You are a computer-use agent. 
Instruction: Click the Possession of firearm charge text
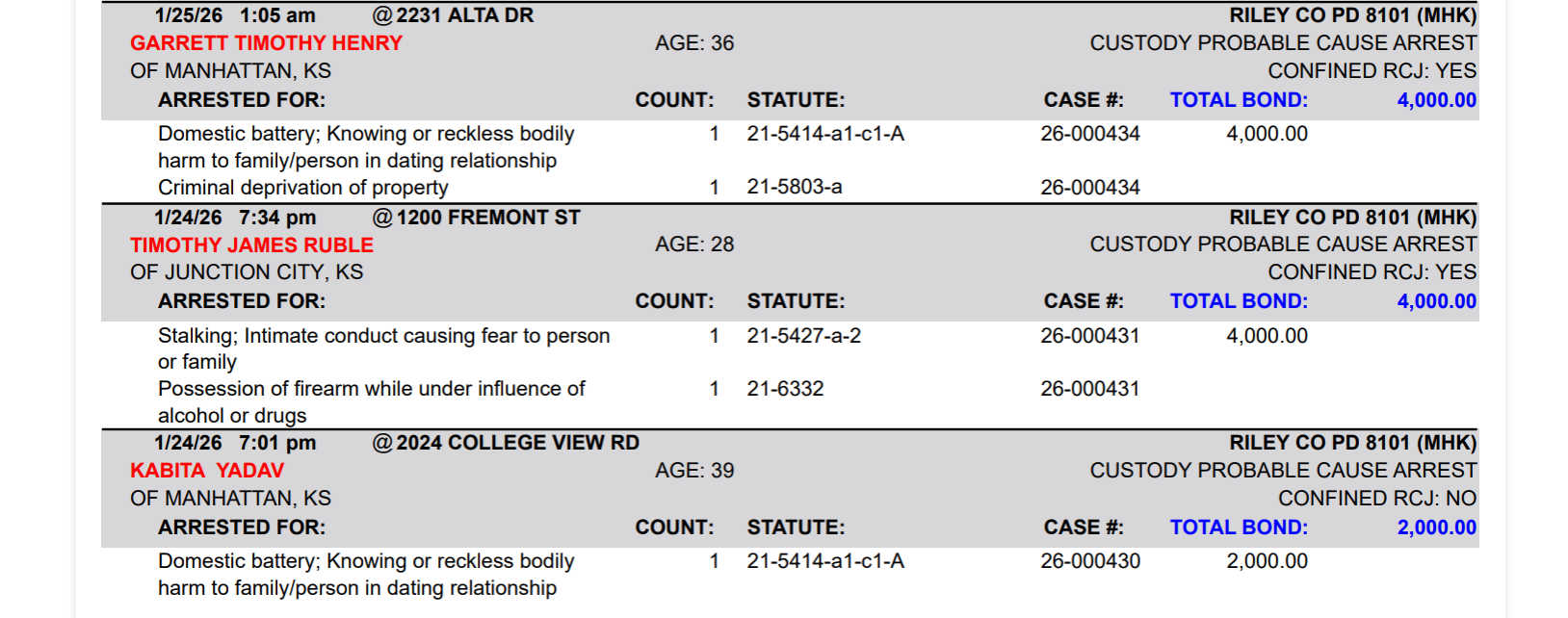point(371,389)
